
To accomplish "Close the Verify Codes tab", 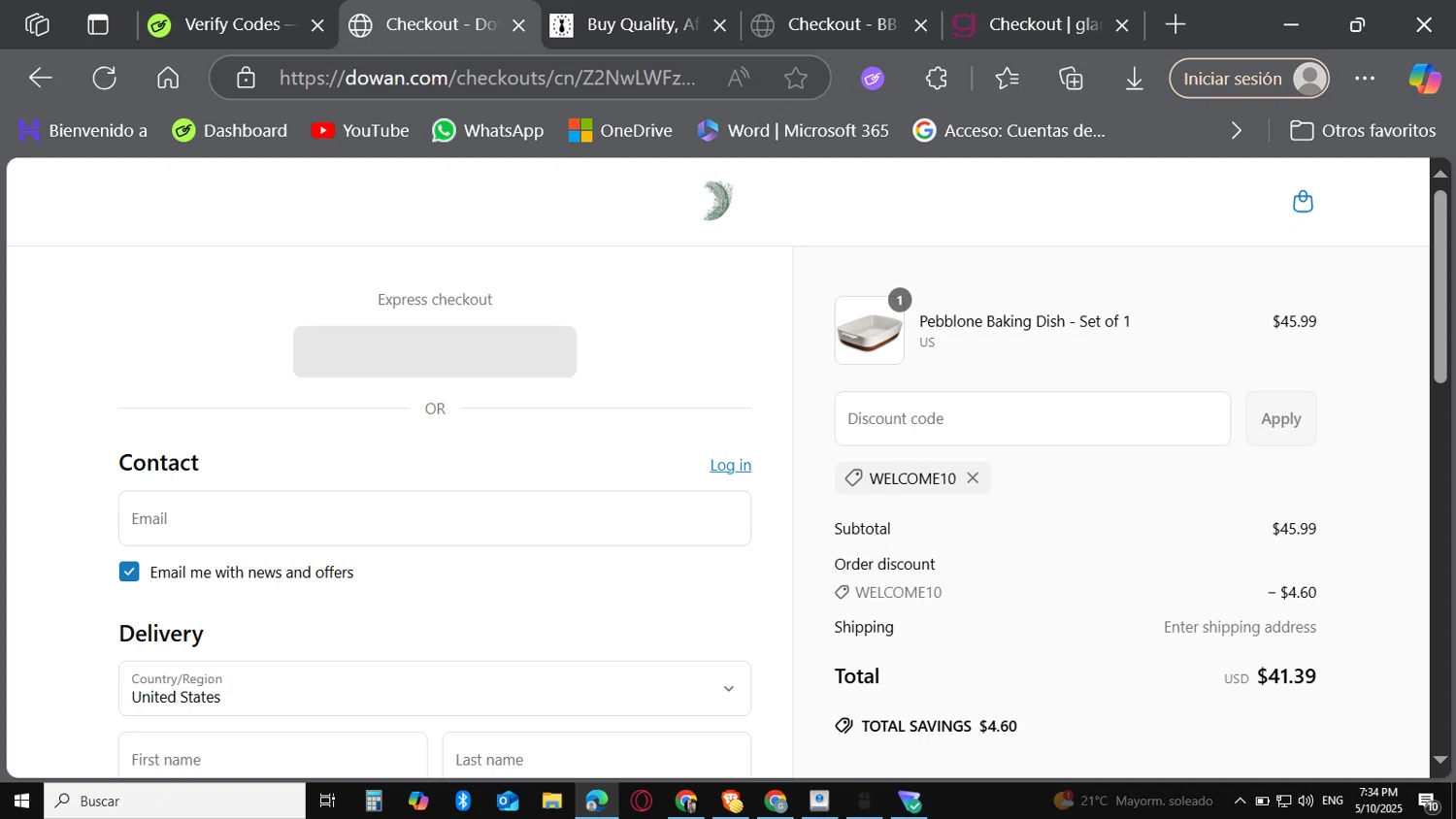I will 317,26.
